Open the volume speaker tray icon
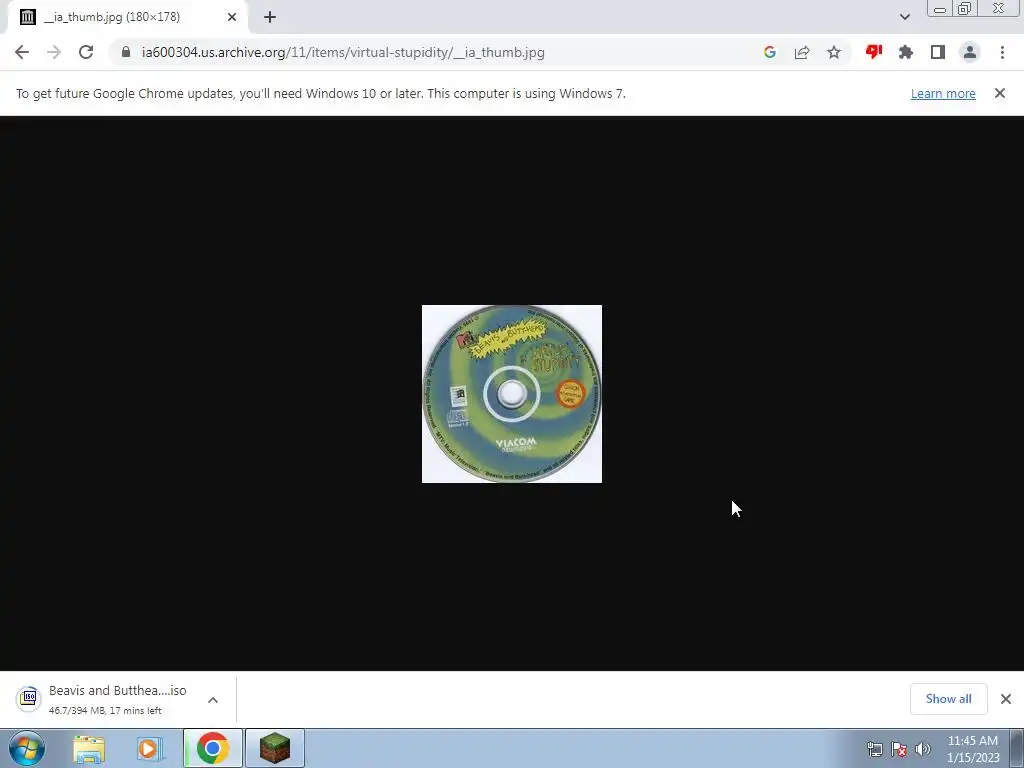The width and height of the screenshot is (1024, 768). pos(923,749)
